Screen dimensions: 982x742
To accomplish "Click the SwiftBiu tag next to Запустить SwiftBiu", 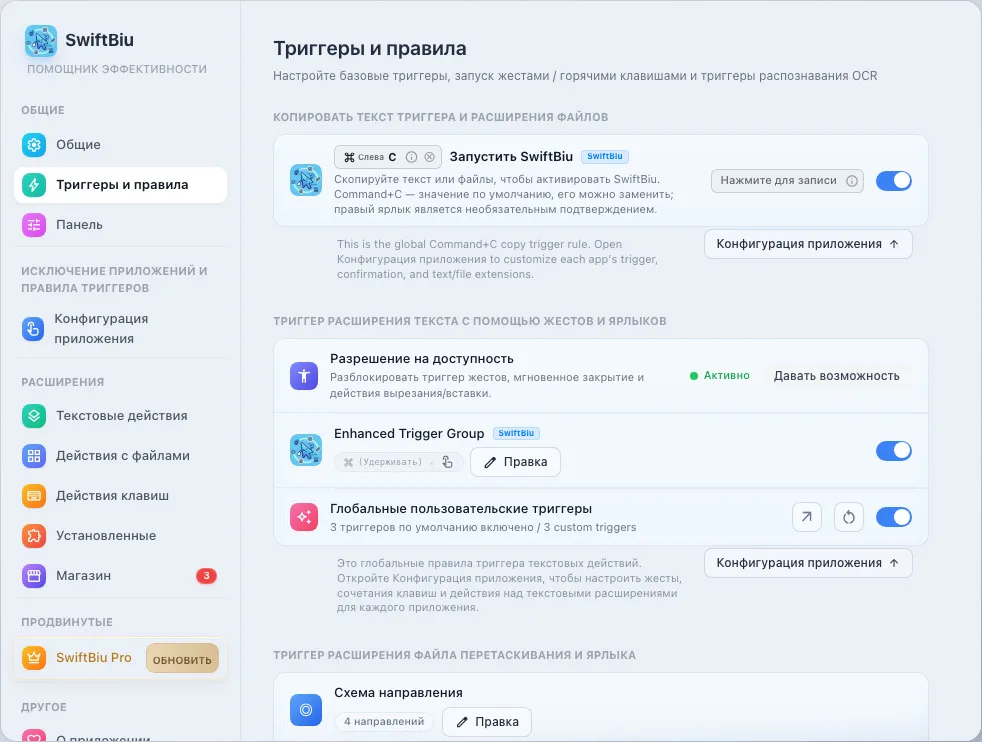I will click(x=604, y=157).
